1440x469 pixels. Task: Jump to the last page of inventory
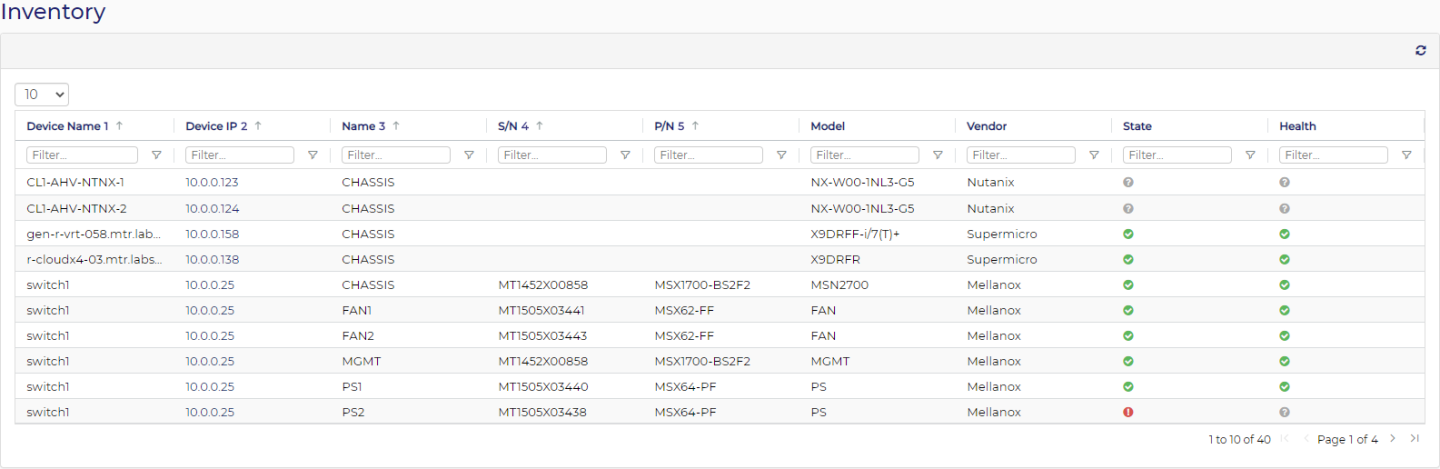coord(1414,439)
